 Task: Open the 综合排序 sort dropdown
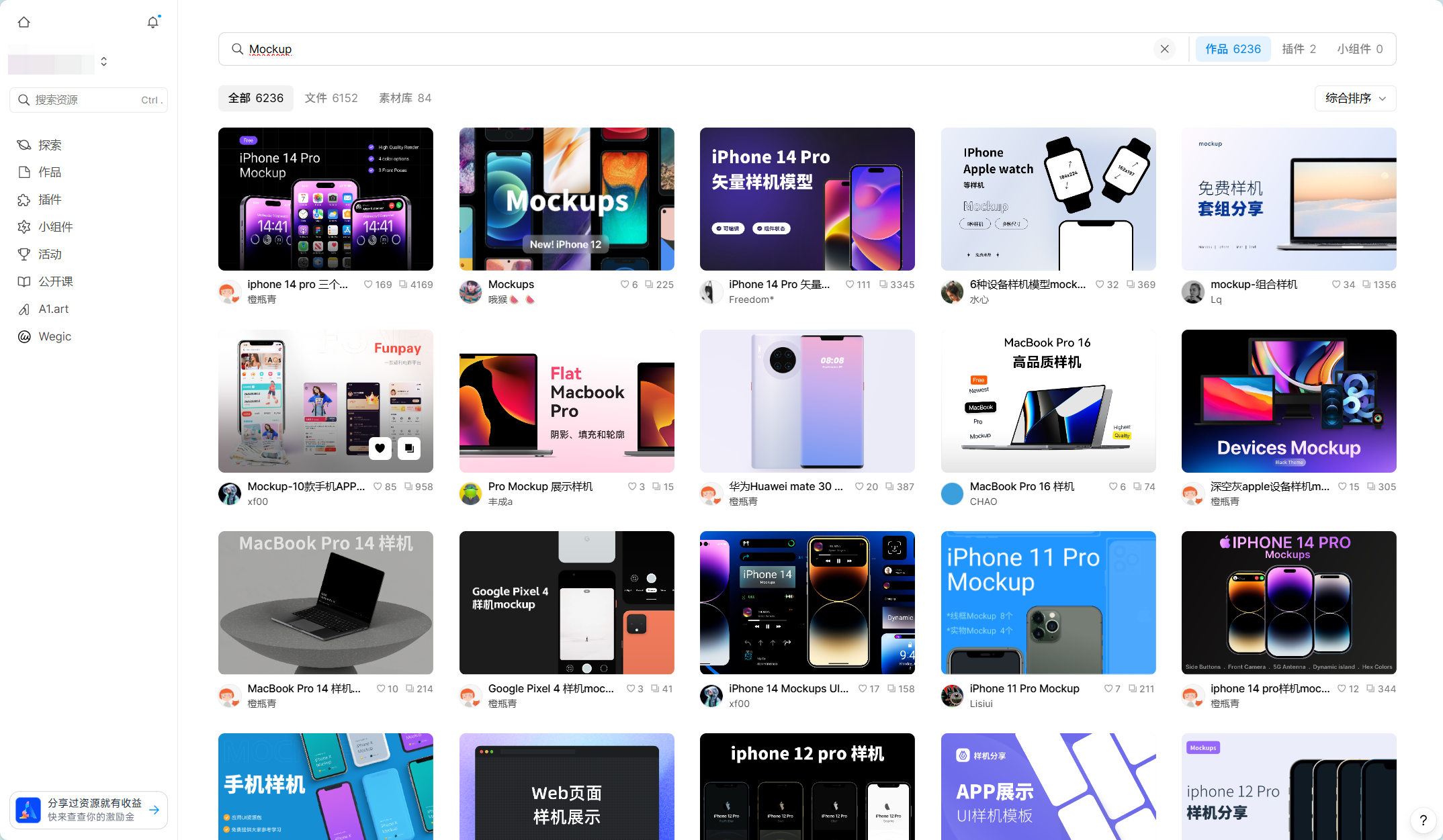[x=1355, y=98]
